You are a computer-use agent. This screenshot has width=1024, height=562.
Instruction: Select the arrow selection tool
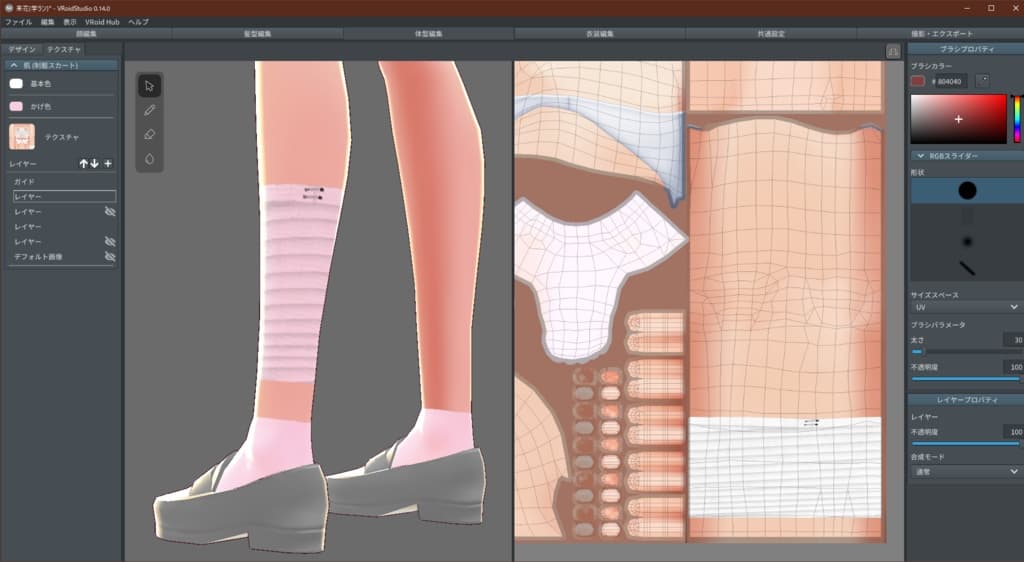tap(149, 86)
